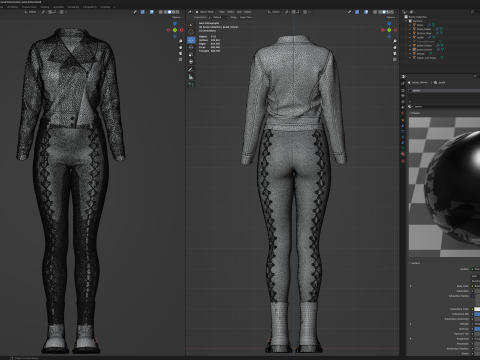Open Global orientation dropdown in right viewport
Screen dimensions: 480x360
coord(275,12)
